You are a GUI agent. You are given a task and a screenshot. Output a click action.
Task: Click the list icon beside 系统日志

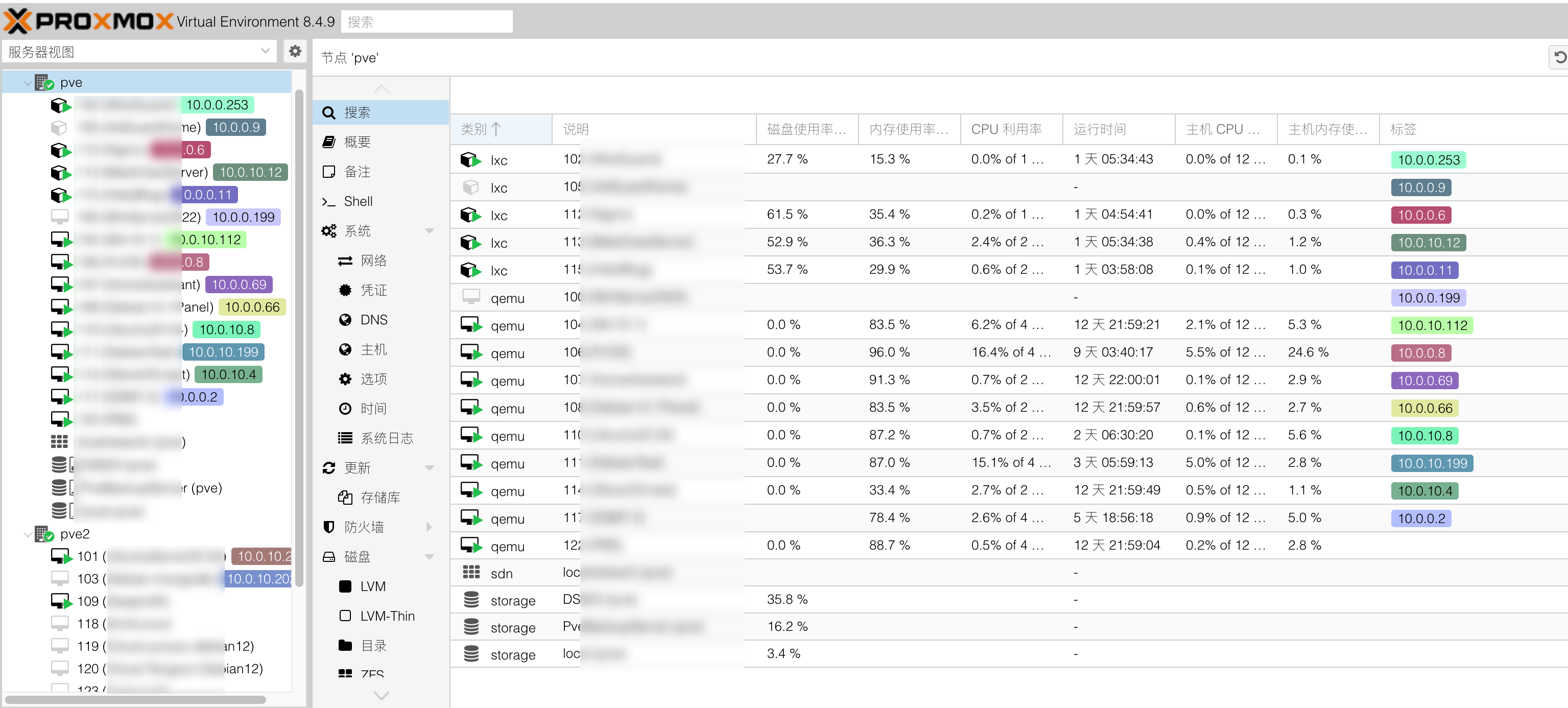345,438
